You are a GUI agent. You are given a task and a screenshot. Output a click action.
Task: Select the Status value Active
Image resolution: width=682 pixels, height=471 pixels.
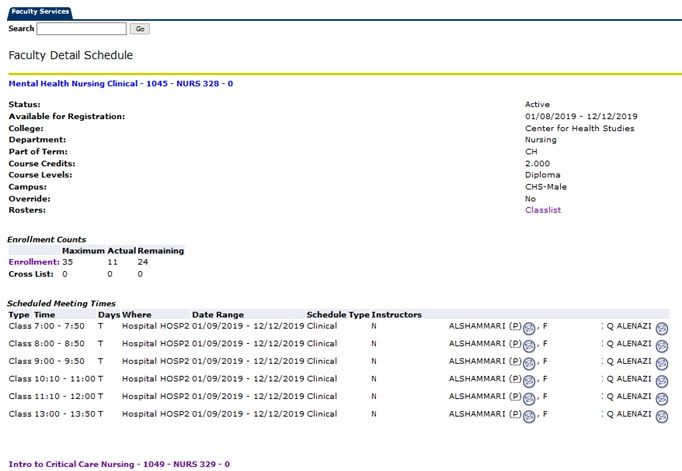click(x=537, y=104)
